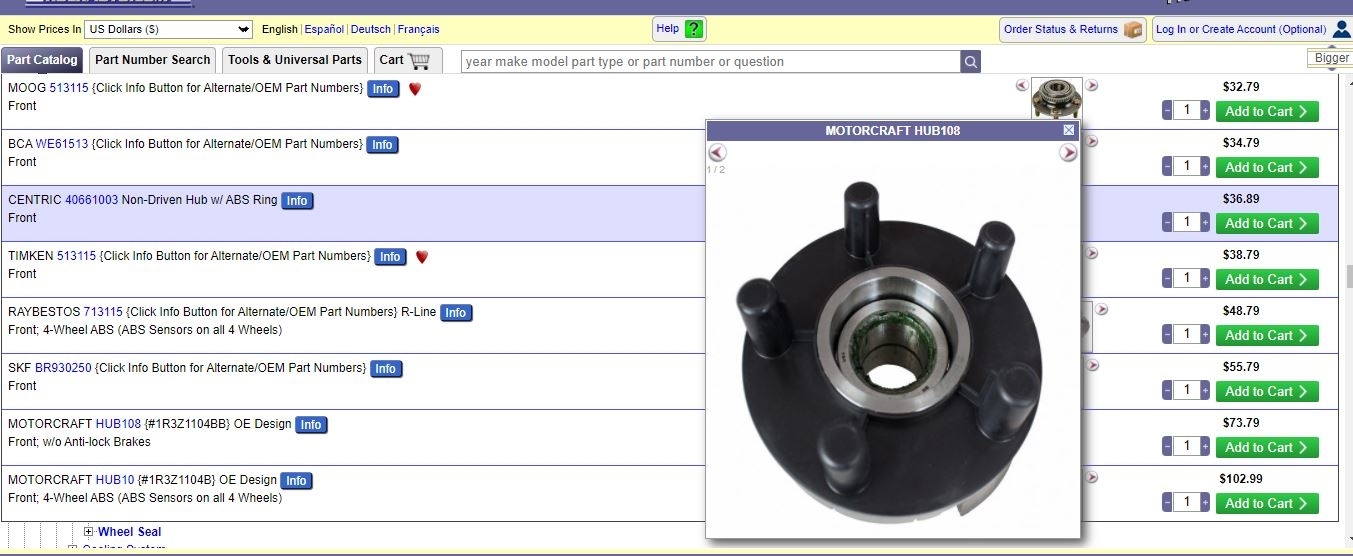Open Help with the question mark icon

695,29
